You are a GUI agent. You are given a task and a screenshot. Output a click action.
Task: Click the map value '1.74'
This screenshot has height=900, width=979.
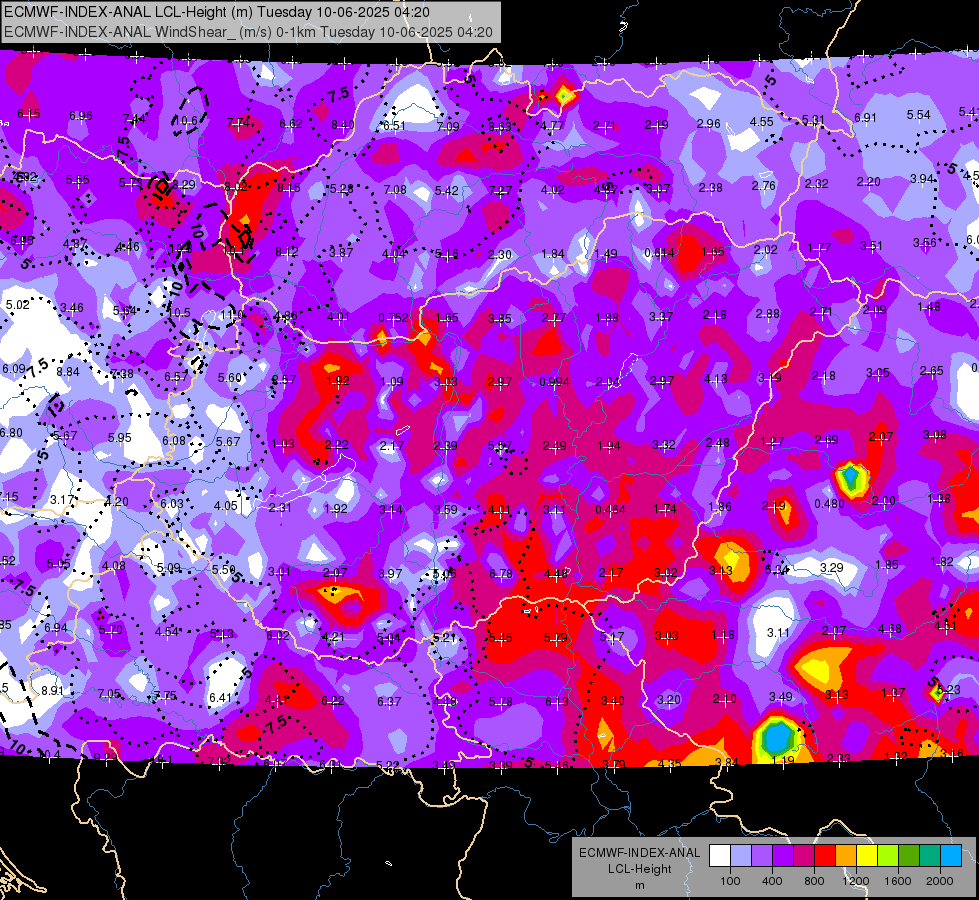click(665, 509)
